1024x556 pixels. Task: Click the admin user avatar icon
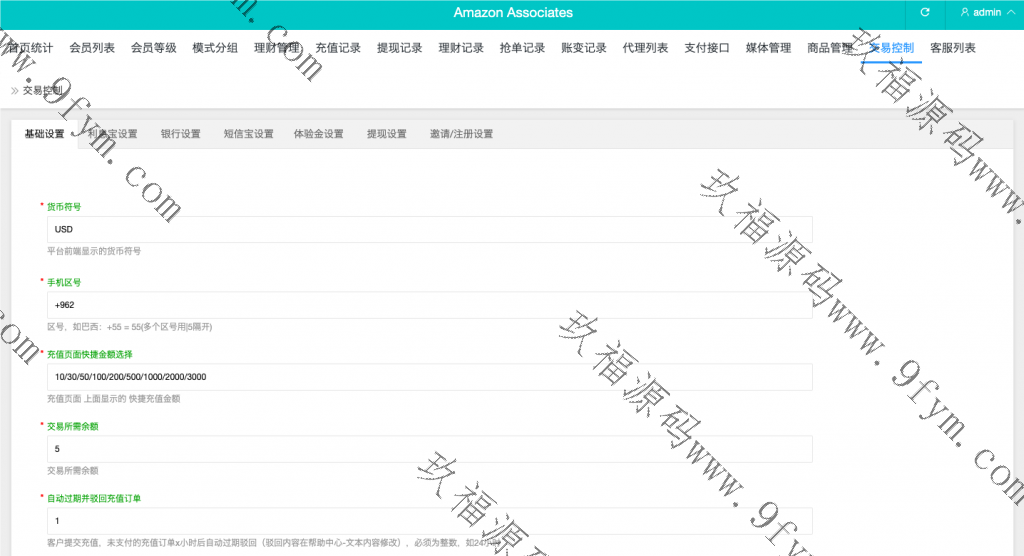[964, 13]
